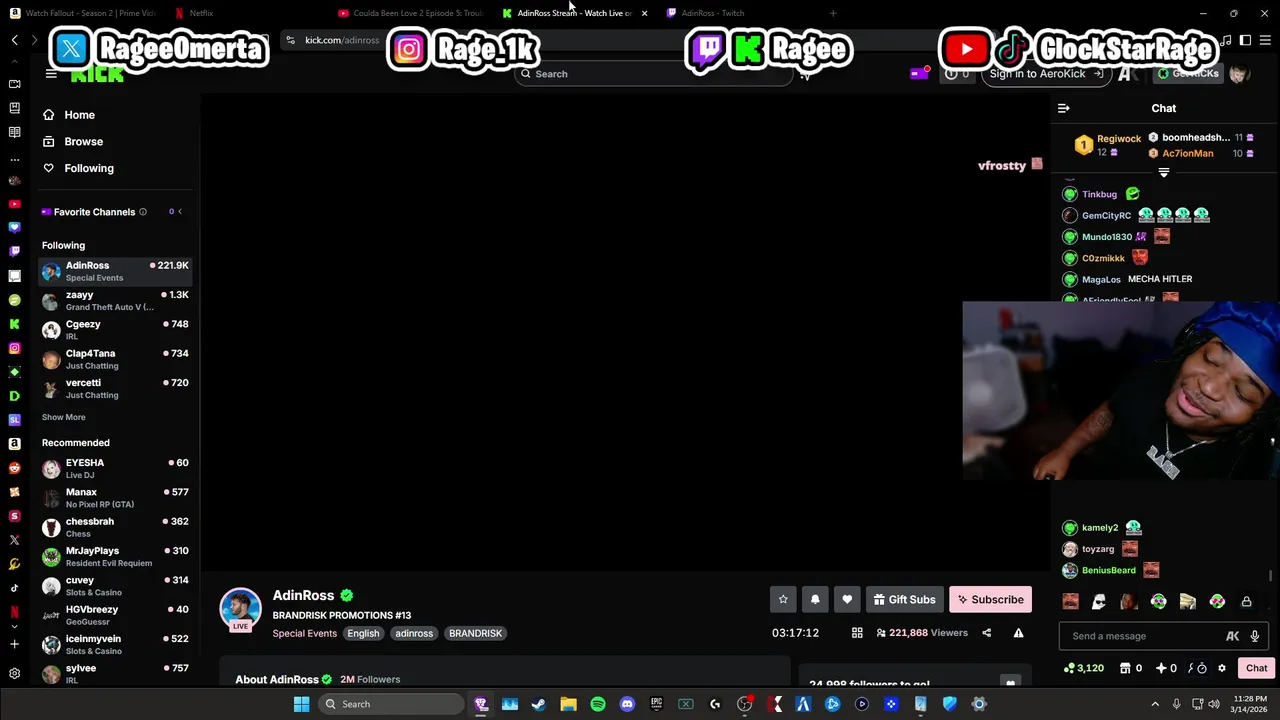1280x720 pixels.
Task: Open the YouTube icon in browser sidebar
Action: click(14, 204)
